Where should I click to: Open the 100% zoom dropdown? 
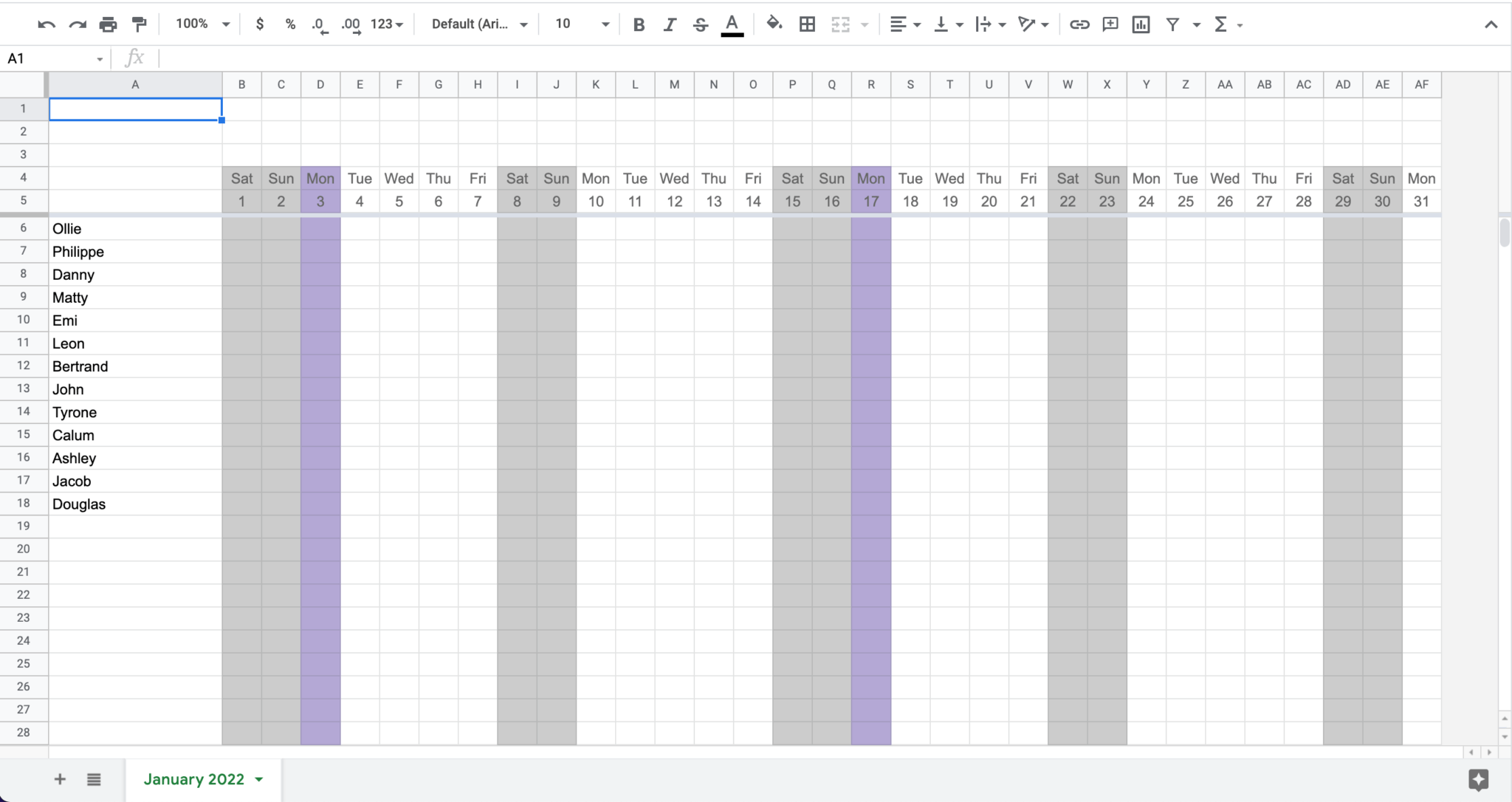pos(202,24)
